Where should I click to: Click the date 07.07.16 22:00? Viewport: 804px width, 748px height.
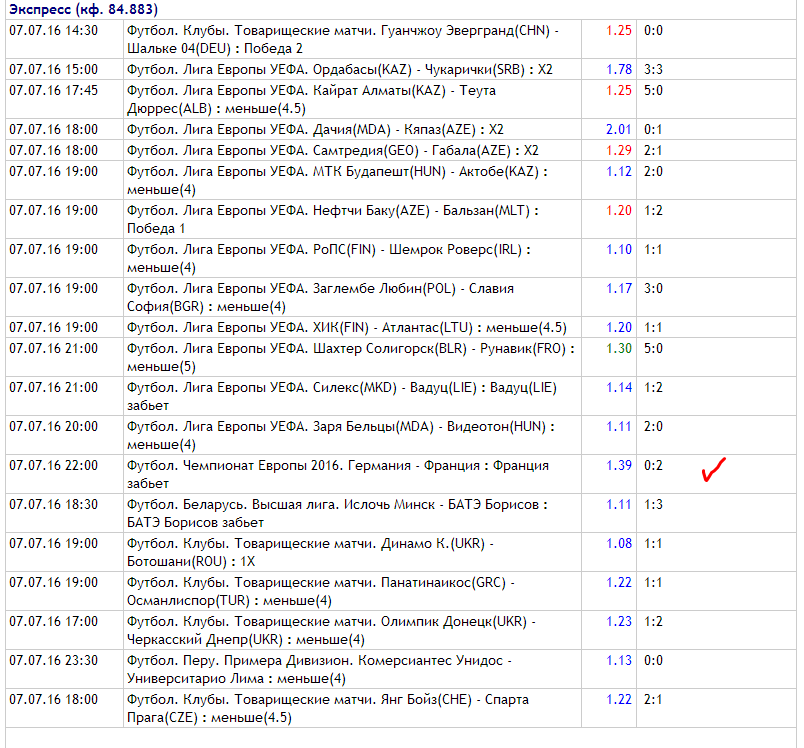[53, 465]
